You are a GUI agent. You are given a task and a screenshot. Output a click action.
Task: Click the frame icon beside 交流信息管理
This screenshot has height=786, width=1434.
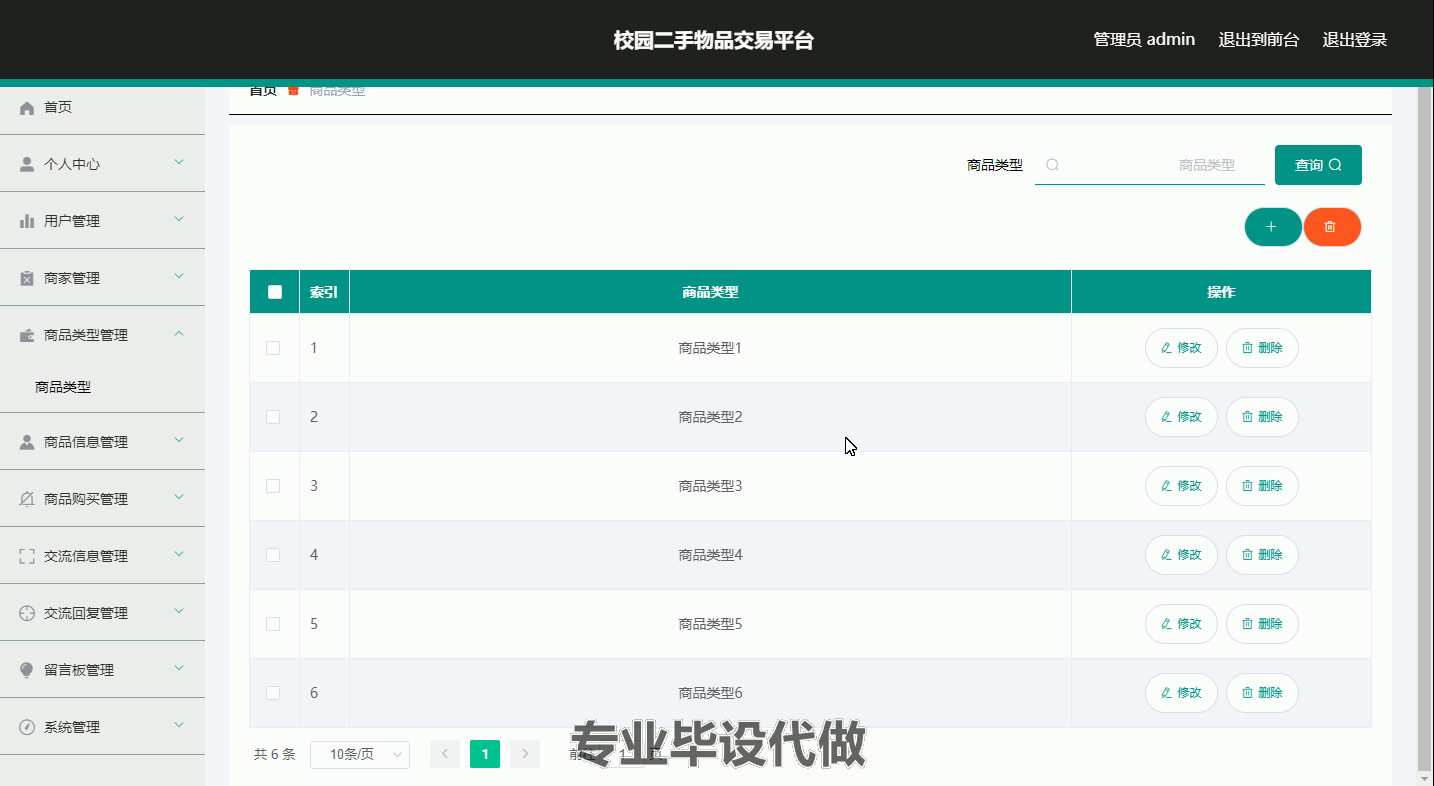coord(27,556)
